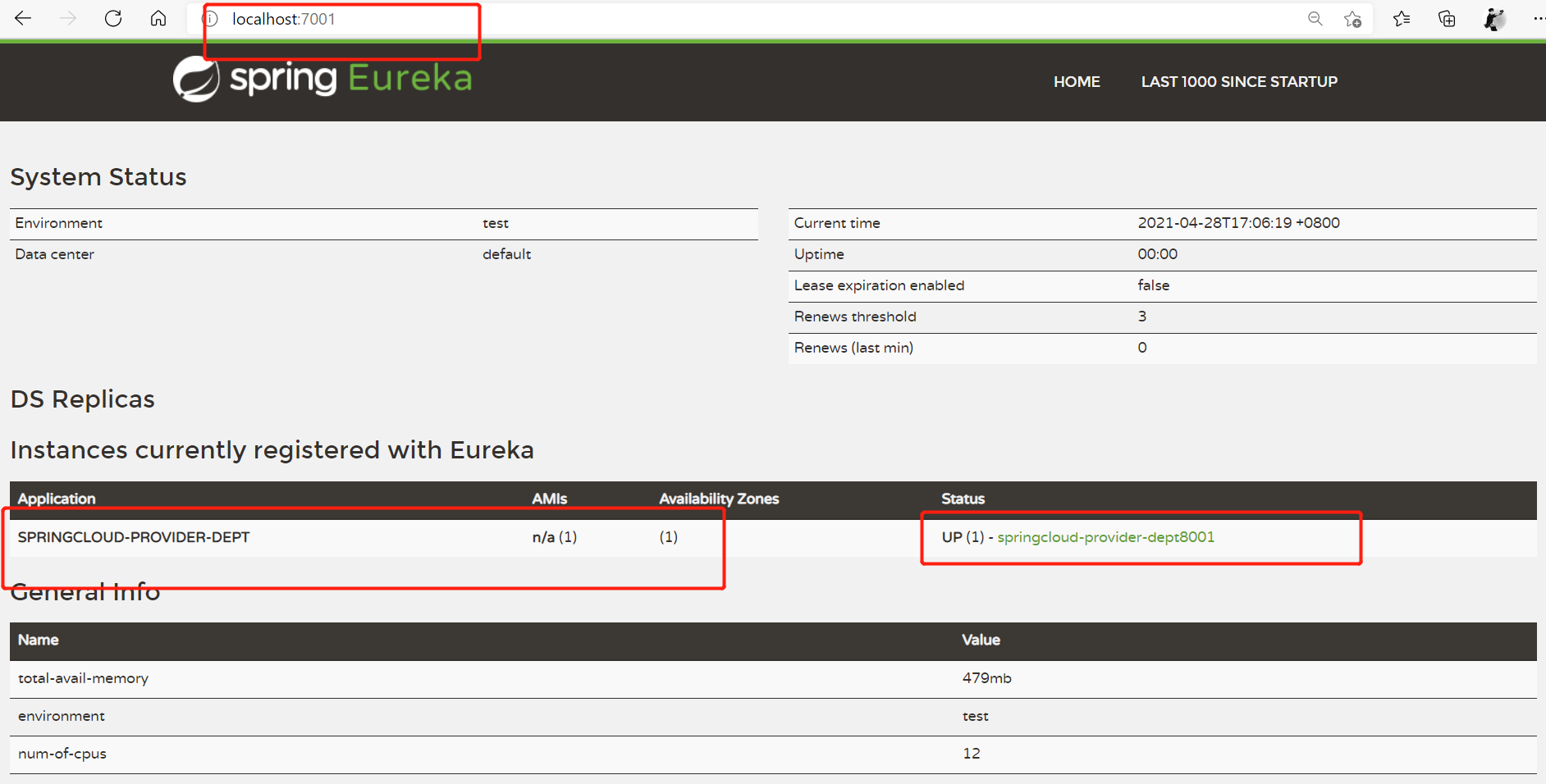This screenshot has width=1546, height=784.
Task: View site information icon in address bar
Action: [210, 19]
